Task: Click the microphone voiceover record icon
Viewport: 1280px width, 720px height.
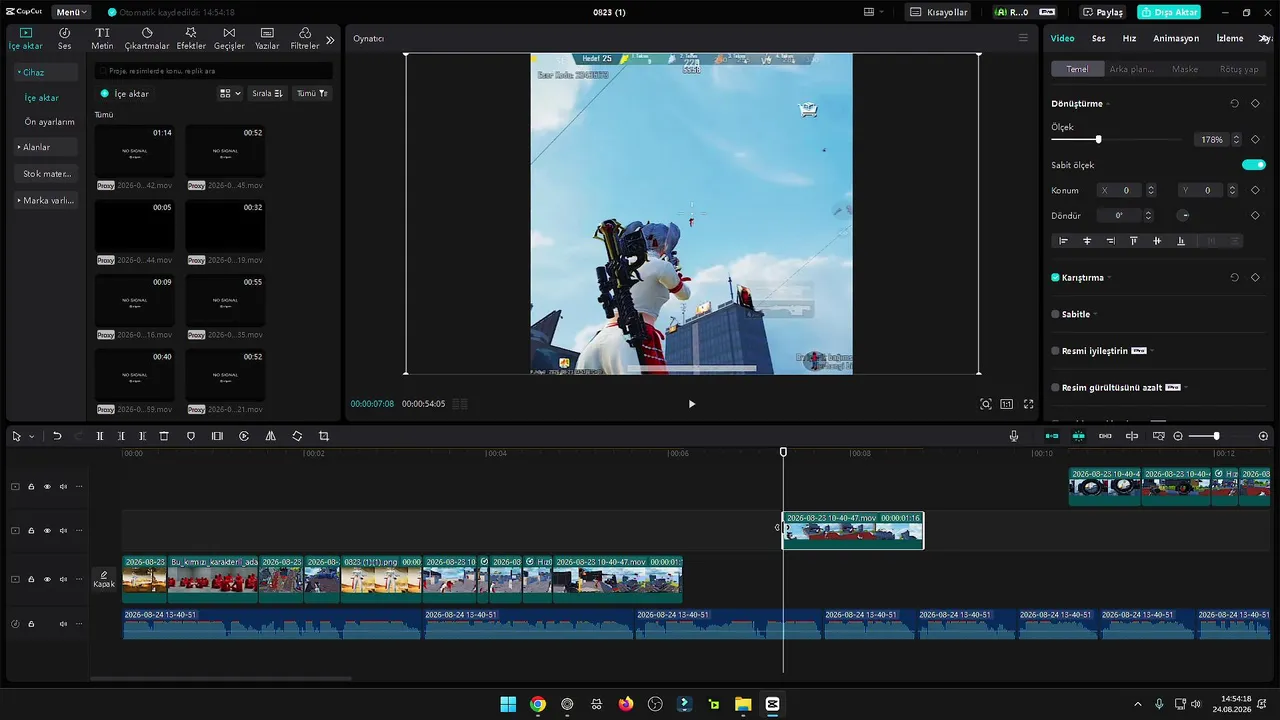Action: (x=1014, y=436)
